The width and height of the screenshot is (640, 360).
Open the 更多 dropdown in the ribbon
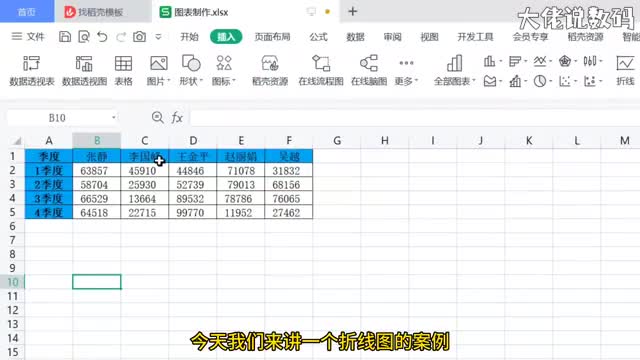coord(406,81)
